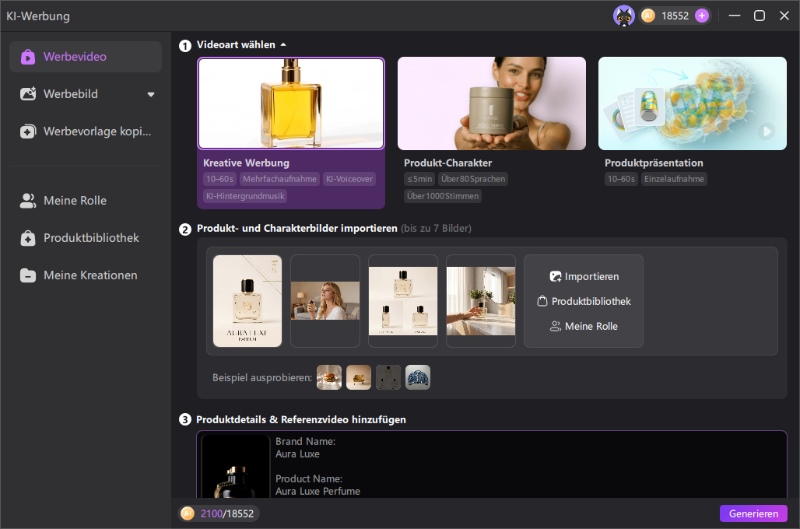Click the KI-Hintergrundmusik tag
The width and height of the screenshot is (800, 529).
[245, 196]
